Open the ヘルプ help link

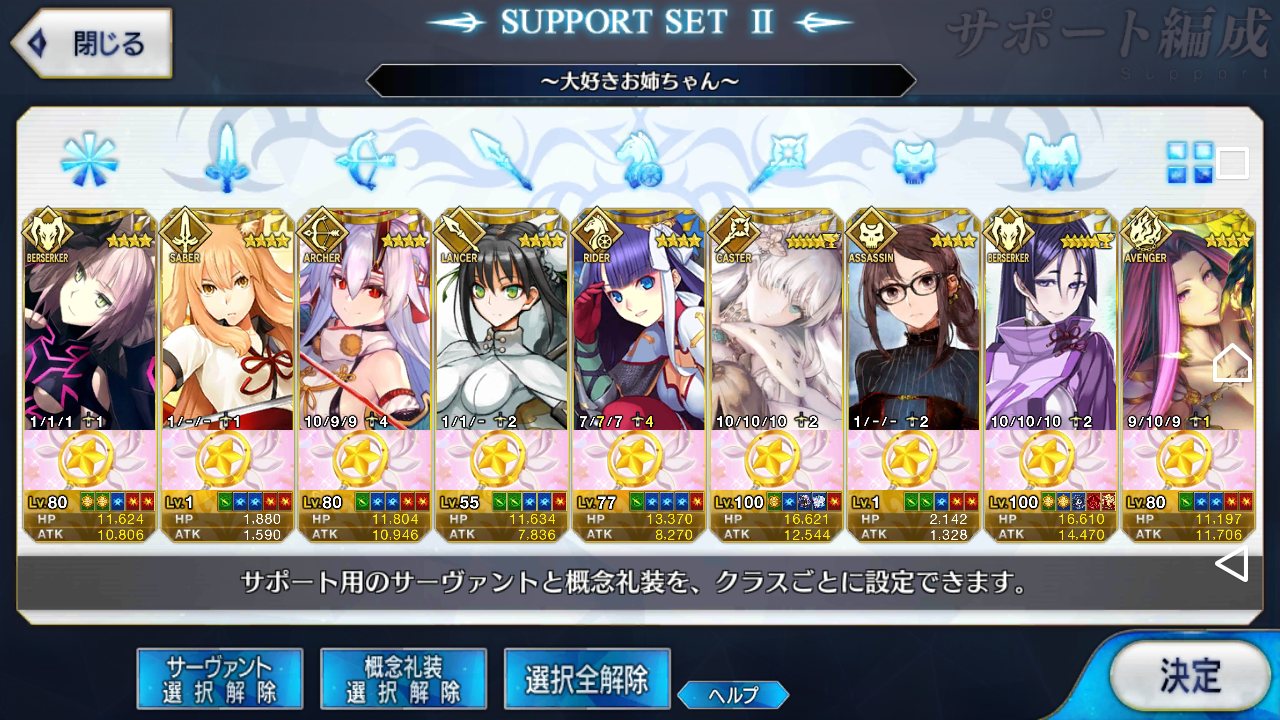(733, 694)
